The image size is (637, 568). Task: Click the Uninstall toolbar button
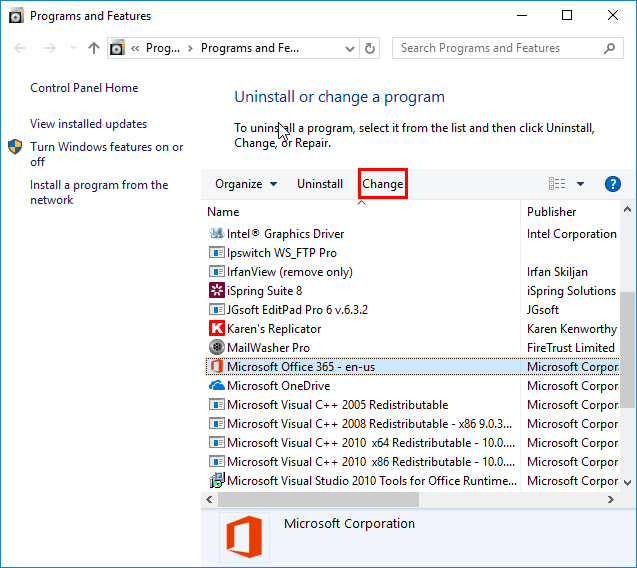320,184
